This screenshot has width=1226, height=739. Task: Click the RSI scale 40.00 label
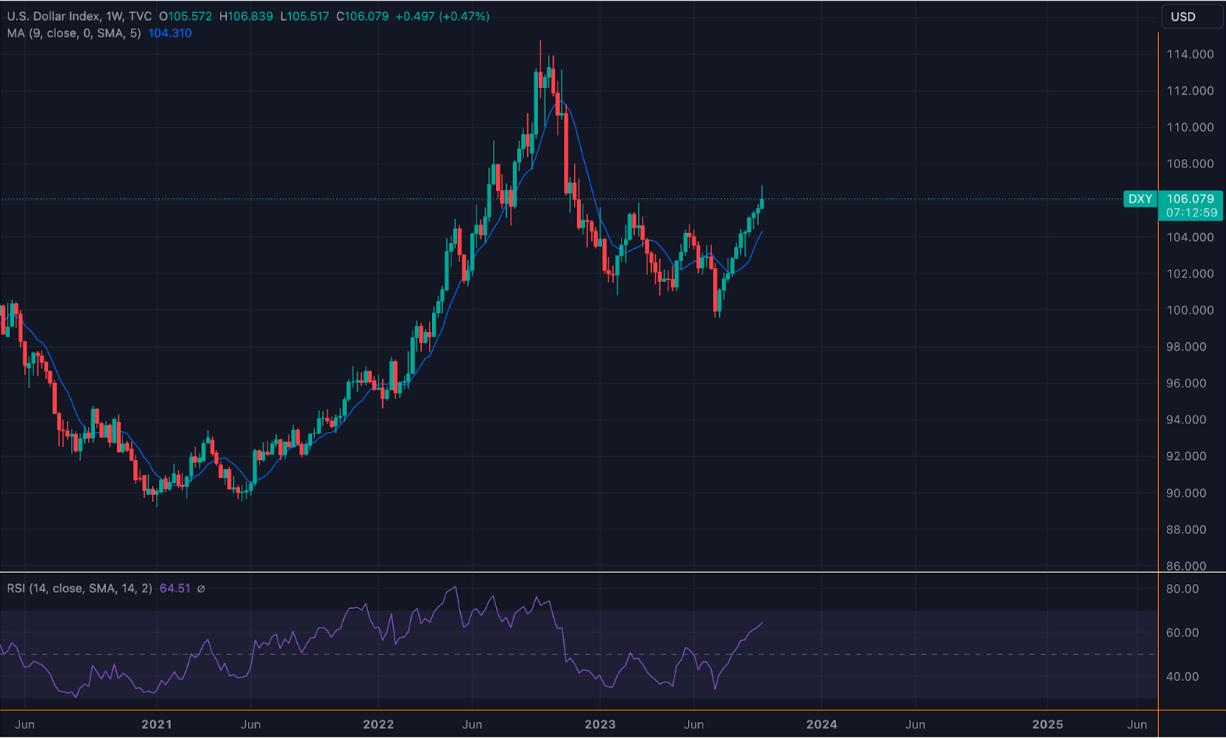point(1182,677)
